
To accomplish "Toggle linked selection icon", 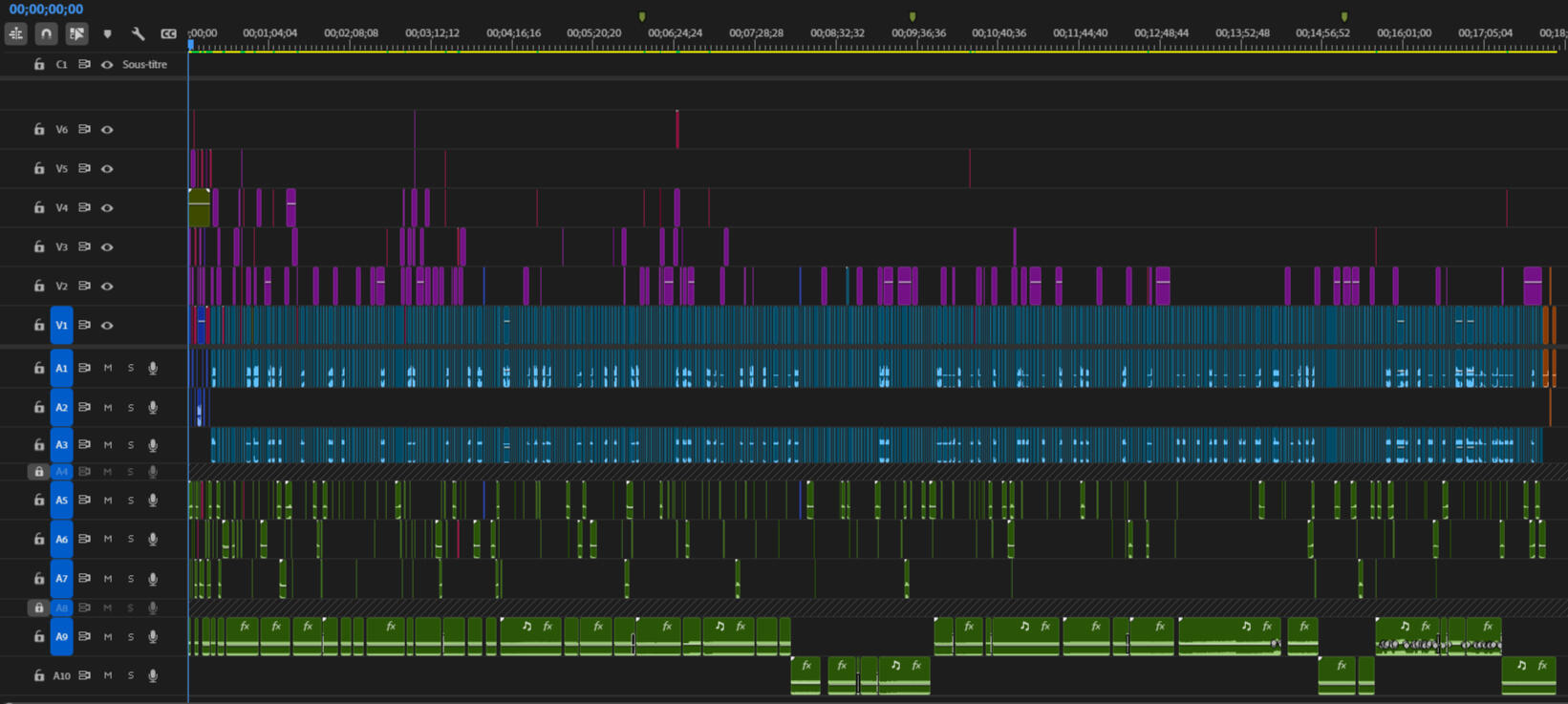I will [x=76, y=33].
